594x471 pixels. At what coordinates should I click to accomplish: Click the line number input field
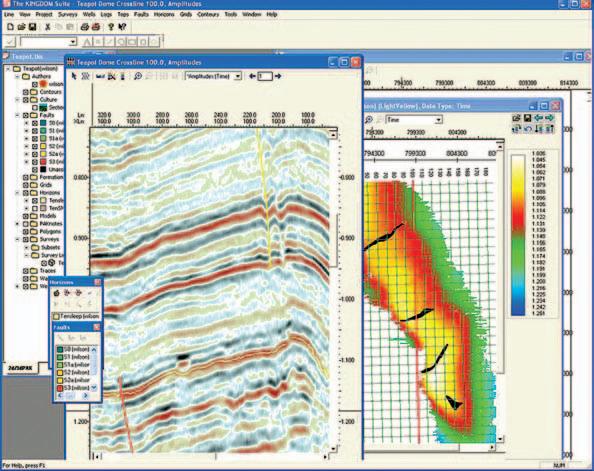(265, 76)
